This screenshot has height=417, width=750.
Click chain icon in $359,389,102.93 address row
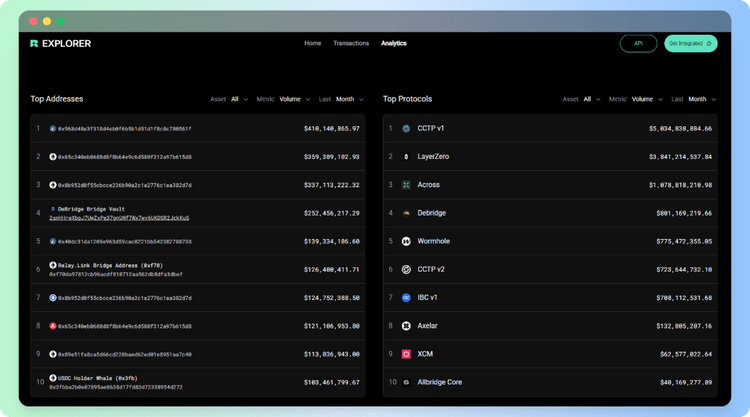click(53, 157)
